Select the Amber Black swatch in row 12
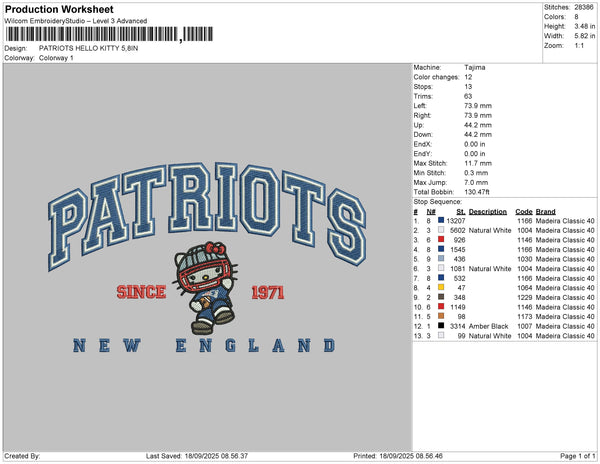Viewport: 600px width, 464px height. 441,326
